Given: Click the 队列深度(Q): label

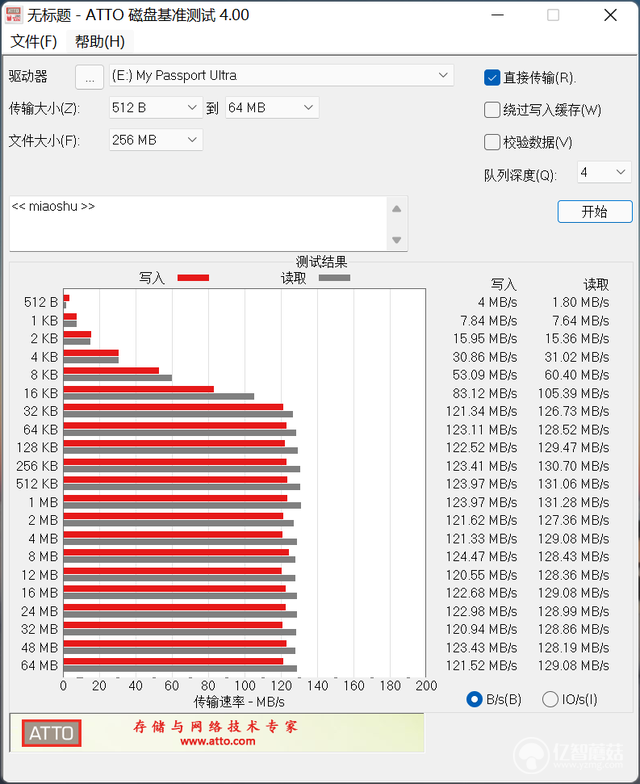Looking at the screenshot, I should point(520,176).
